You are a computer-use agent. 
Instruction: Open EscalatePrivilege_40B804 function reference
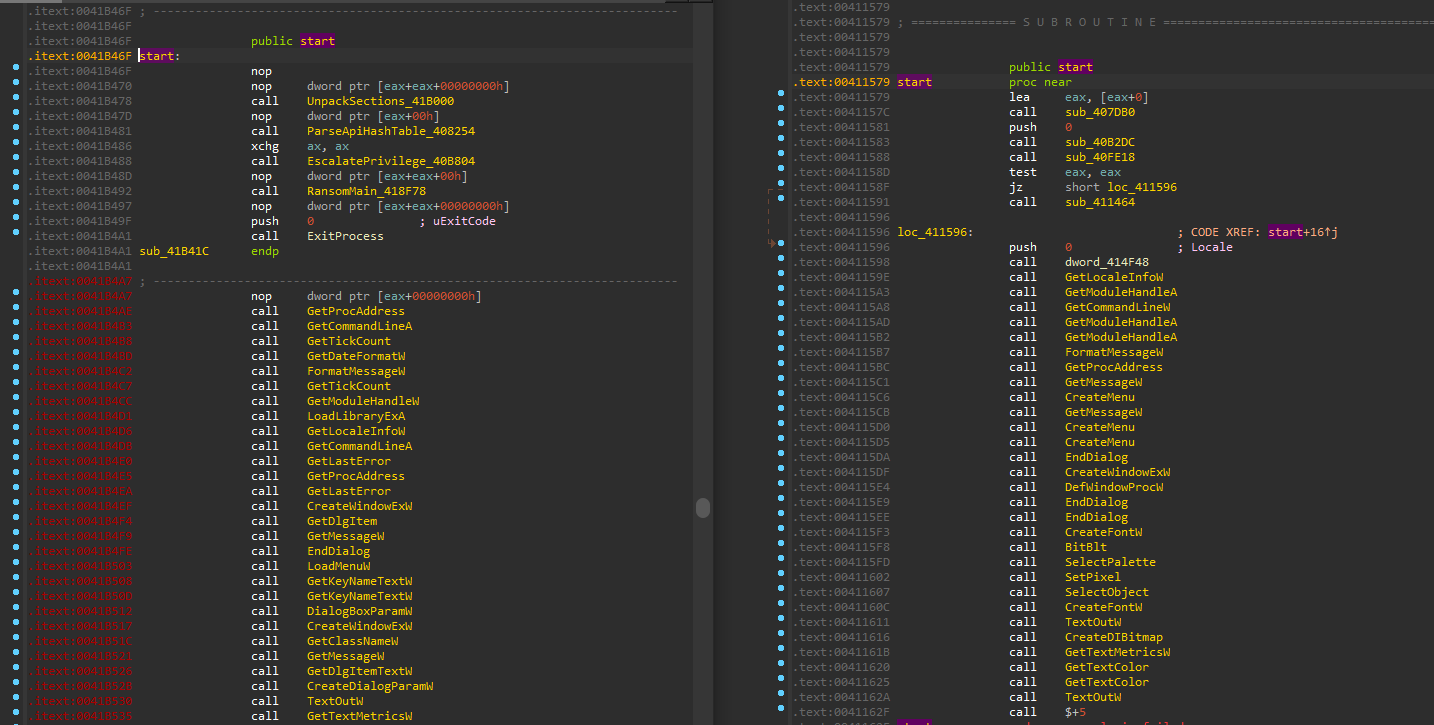[390, 161]
